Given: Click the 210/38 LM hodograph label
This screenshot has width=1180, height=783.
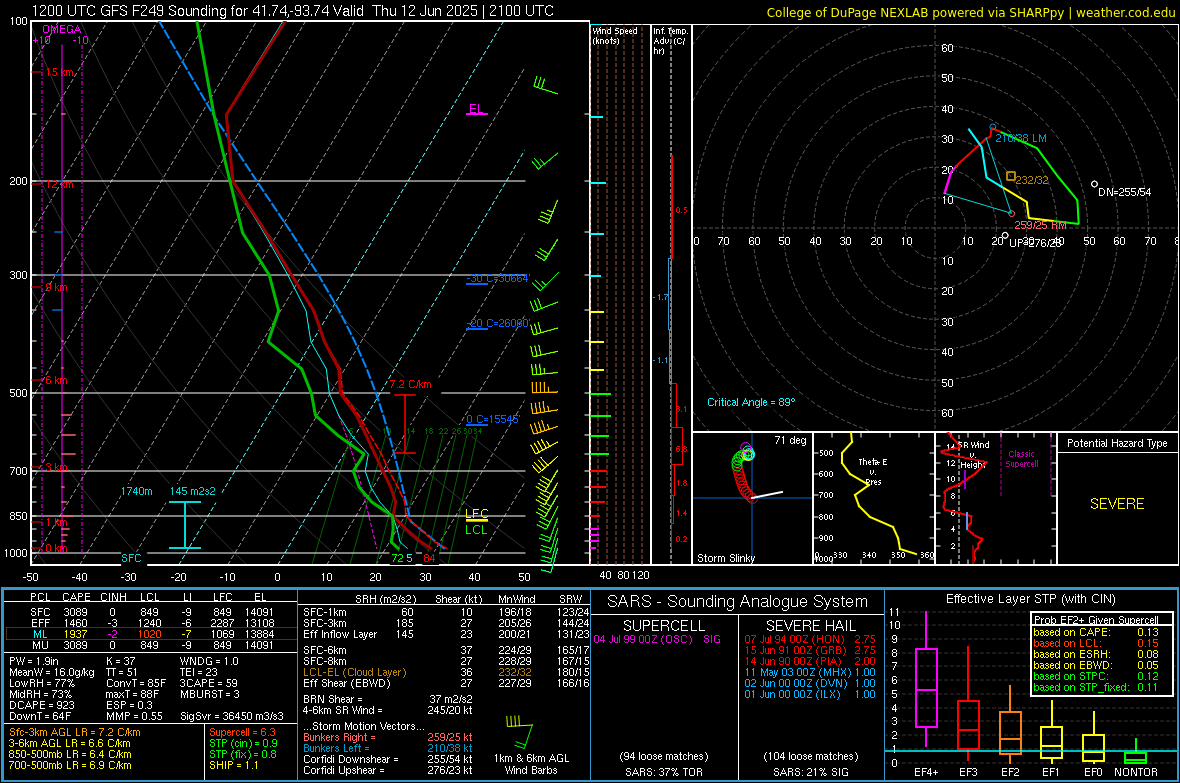Looking at the screenshot, I should (1020, 139).
